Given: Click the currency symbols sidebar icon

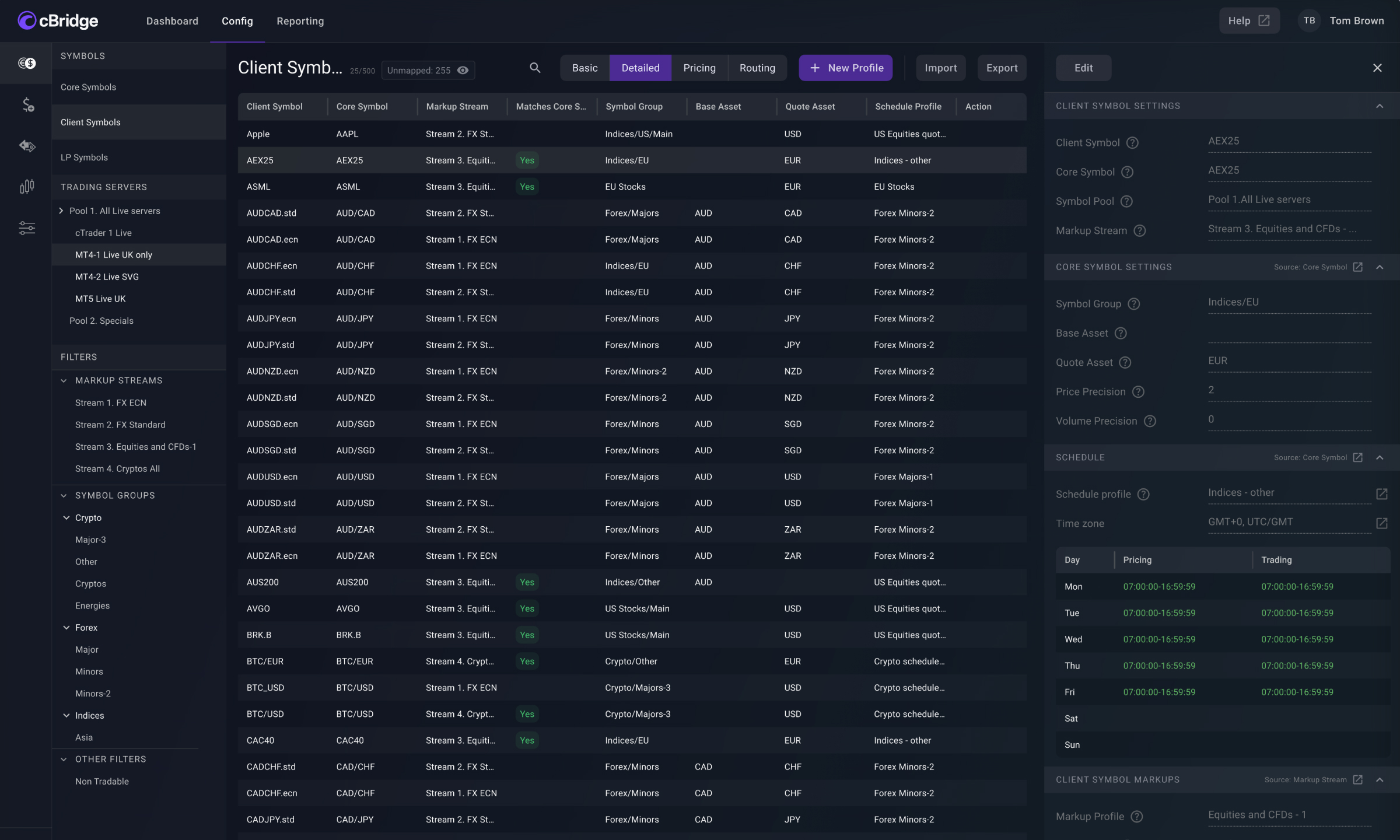Looking at the screenshot, I should pos(27,63).
